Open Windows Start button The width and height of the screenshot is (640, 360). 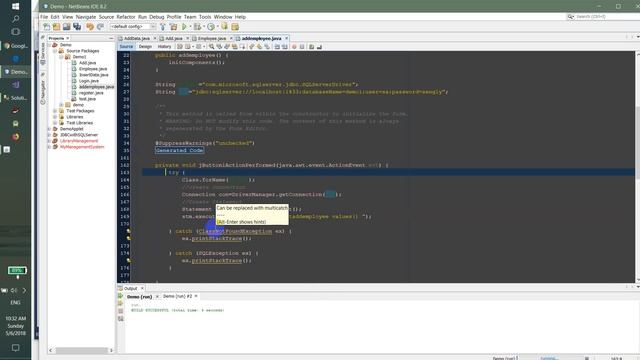pos(16,6)
